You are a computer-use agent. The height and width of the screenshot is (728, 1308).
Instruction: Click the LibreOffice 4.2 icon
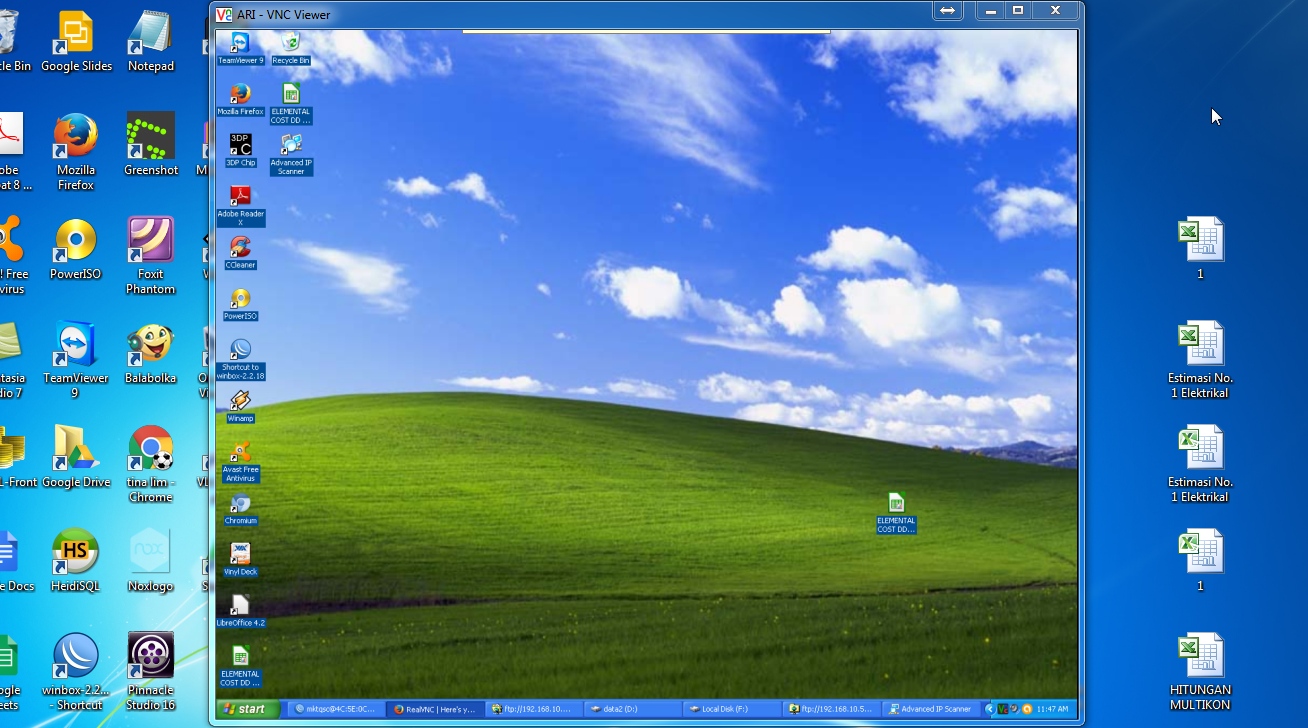[x=240, y=611]
